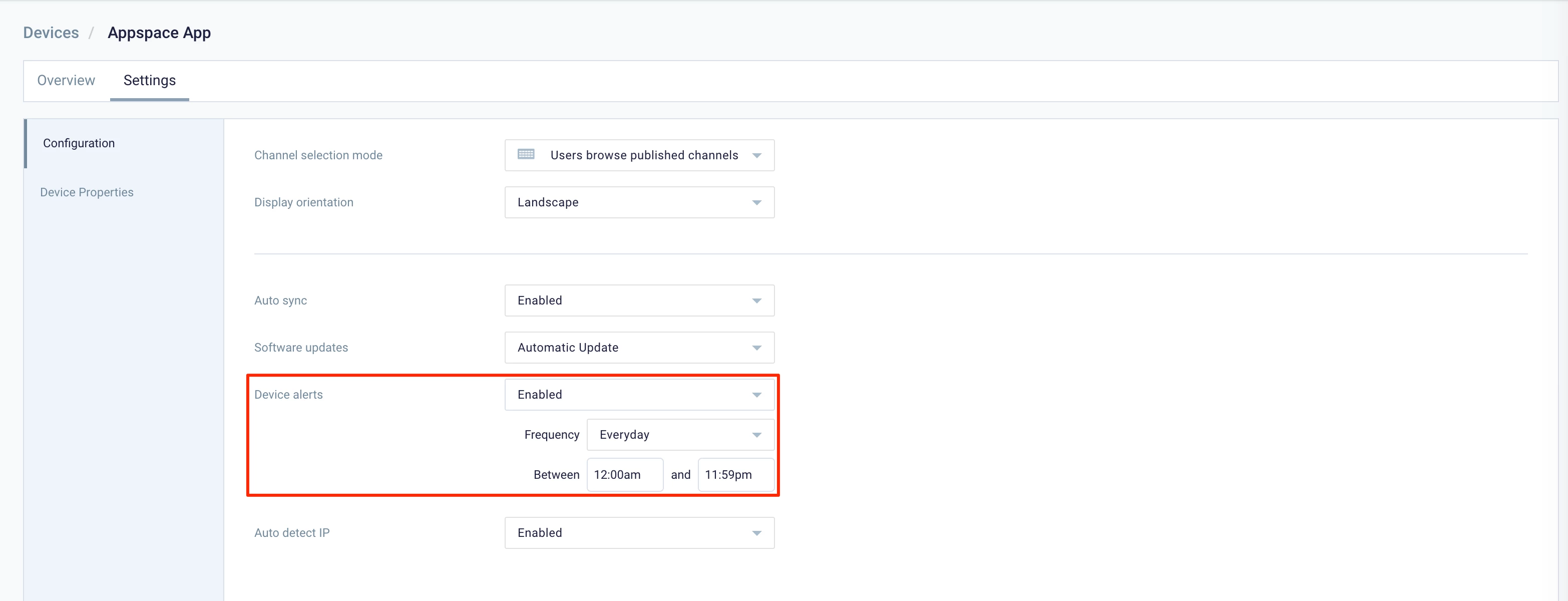This screenshot has width=1568, height=601.
Task: Click the Auto sync dropdown arrow icon
Action: [756, 301]
